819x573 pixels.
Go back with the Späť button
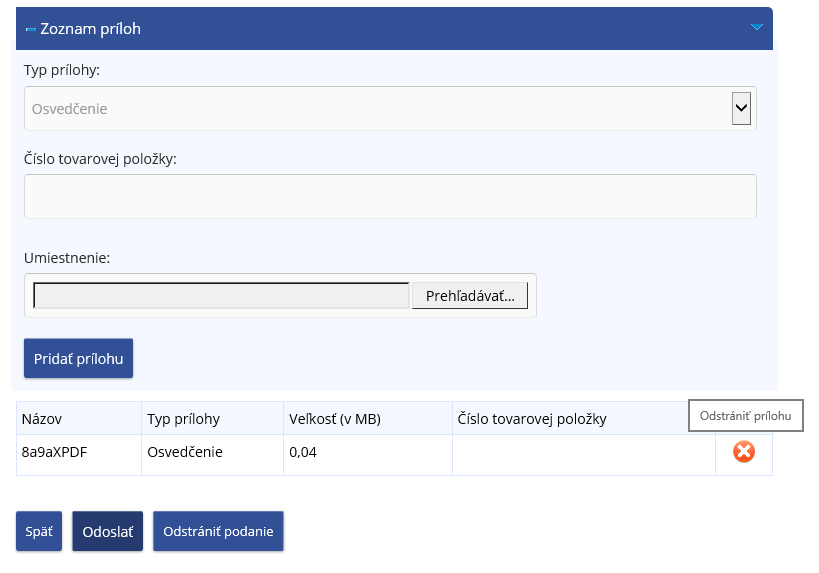[x=39, y=531]
